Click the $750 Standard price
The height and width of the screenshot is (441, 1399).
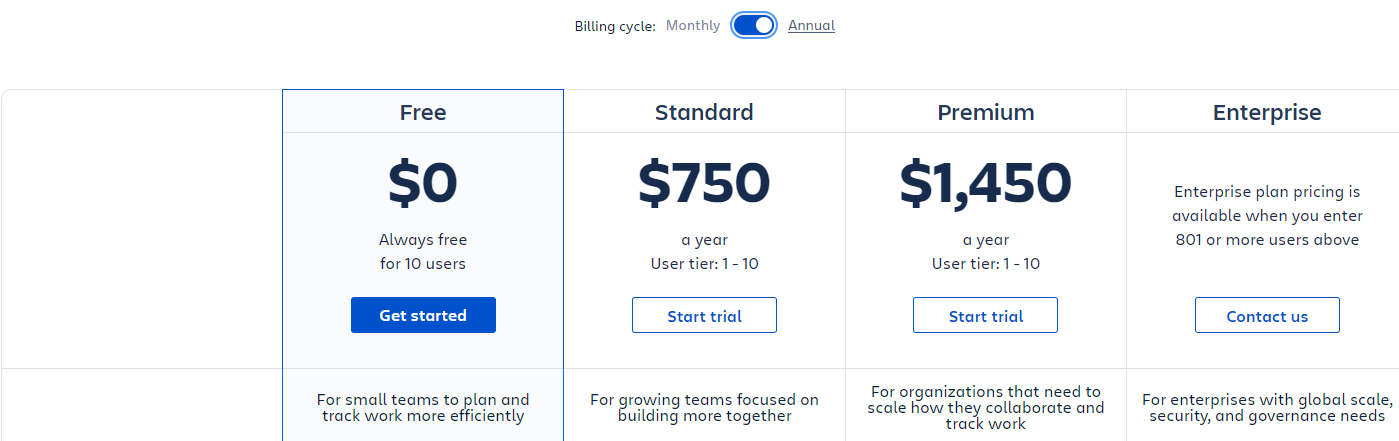click(704, 182)
